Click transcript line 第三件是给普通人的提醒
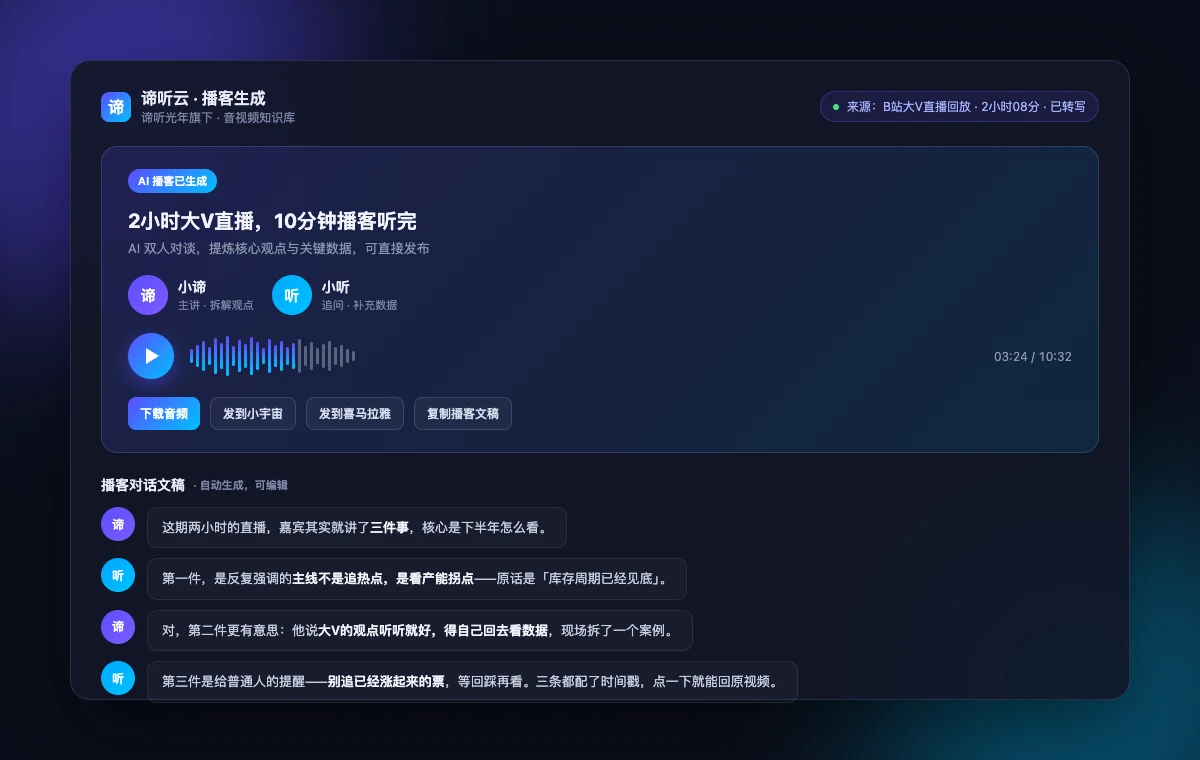 tap(472, 682)
